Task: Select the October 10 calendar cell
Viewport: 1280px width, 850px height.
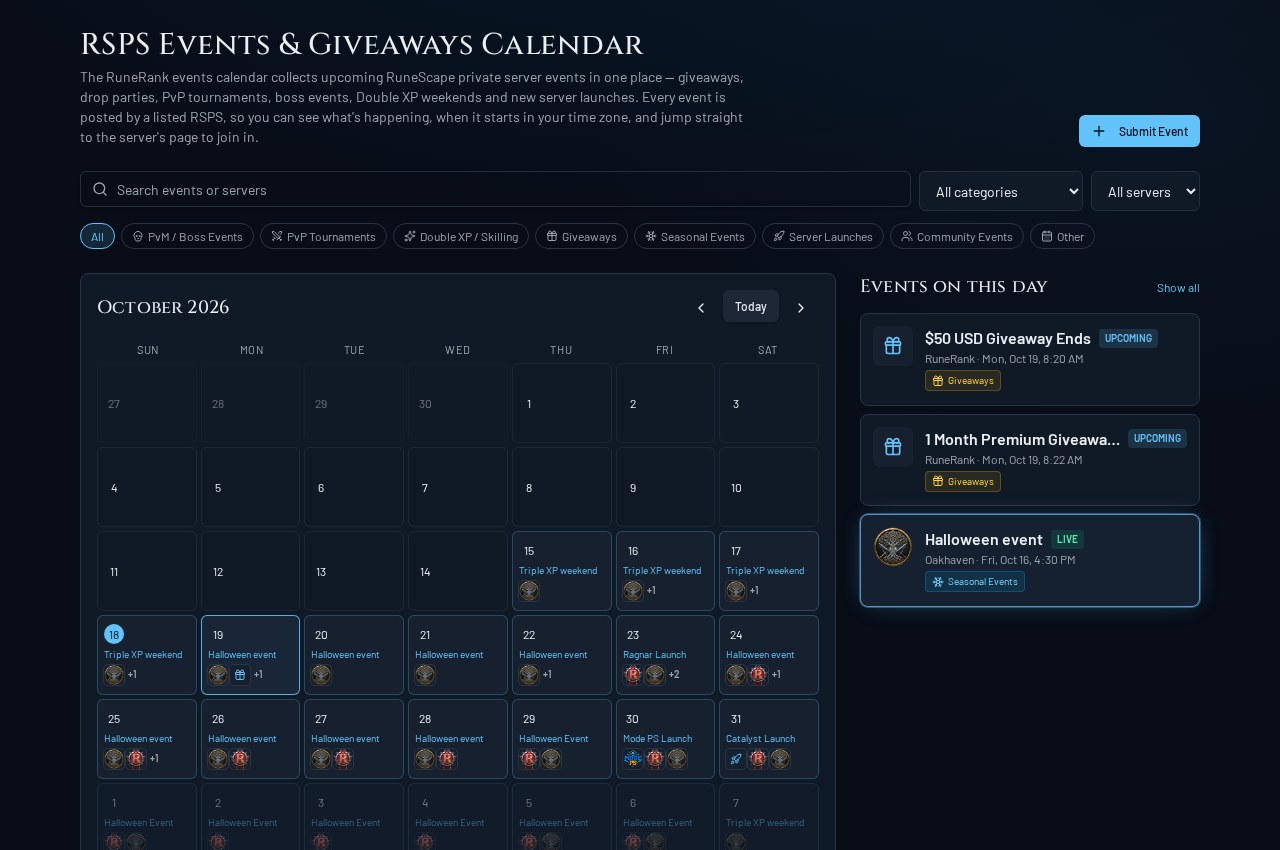Action: pyautogui.click(x=769, y=487)
